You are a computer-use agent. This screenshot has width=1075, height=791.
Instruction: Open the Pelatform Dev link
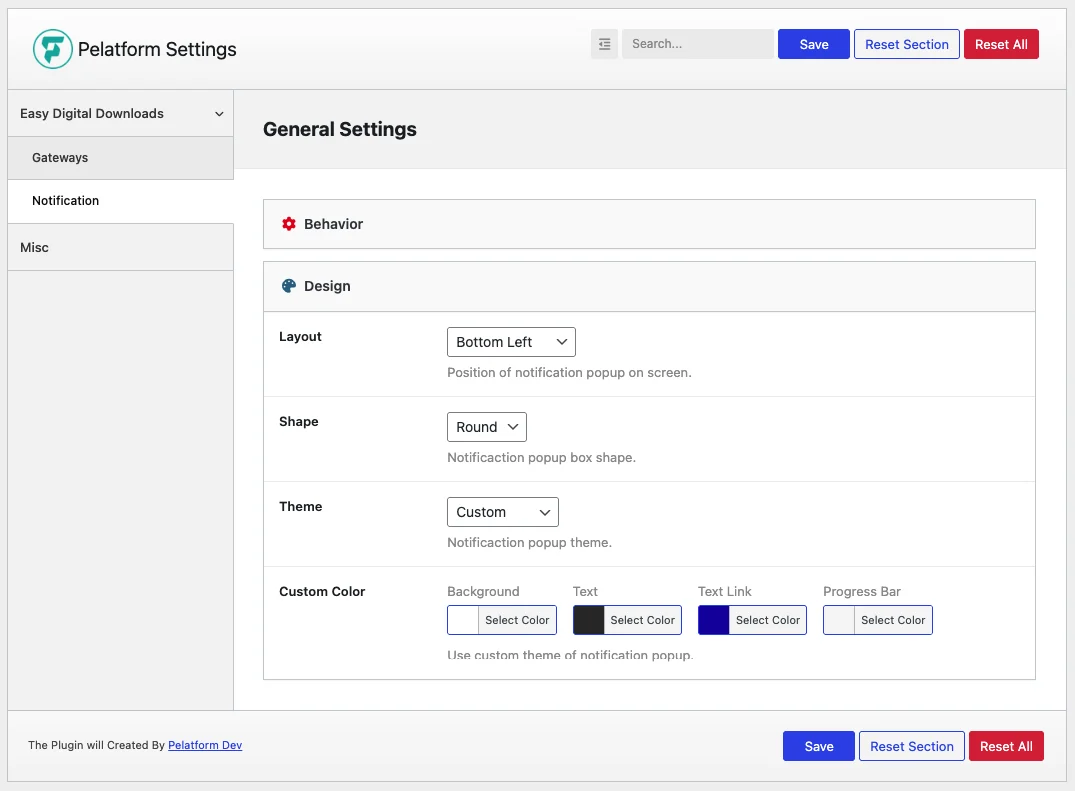click(205, 745)
